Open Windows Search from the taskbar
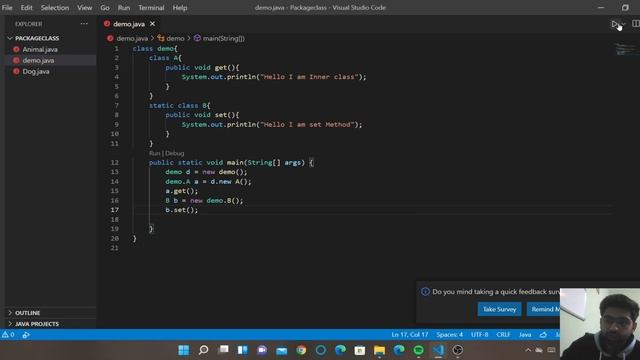 pos(203,350)
